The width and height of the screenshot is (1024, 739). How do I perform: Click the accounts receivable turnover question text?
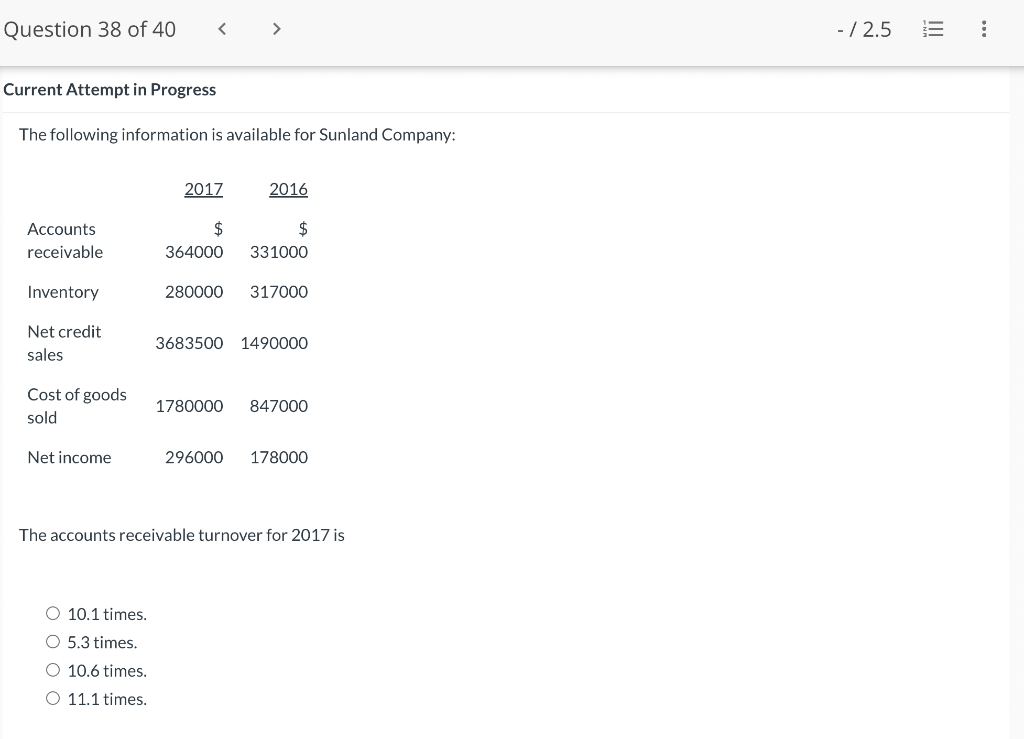click(x=182, y=535)
